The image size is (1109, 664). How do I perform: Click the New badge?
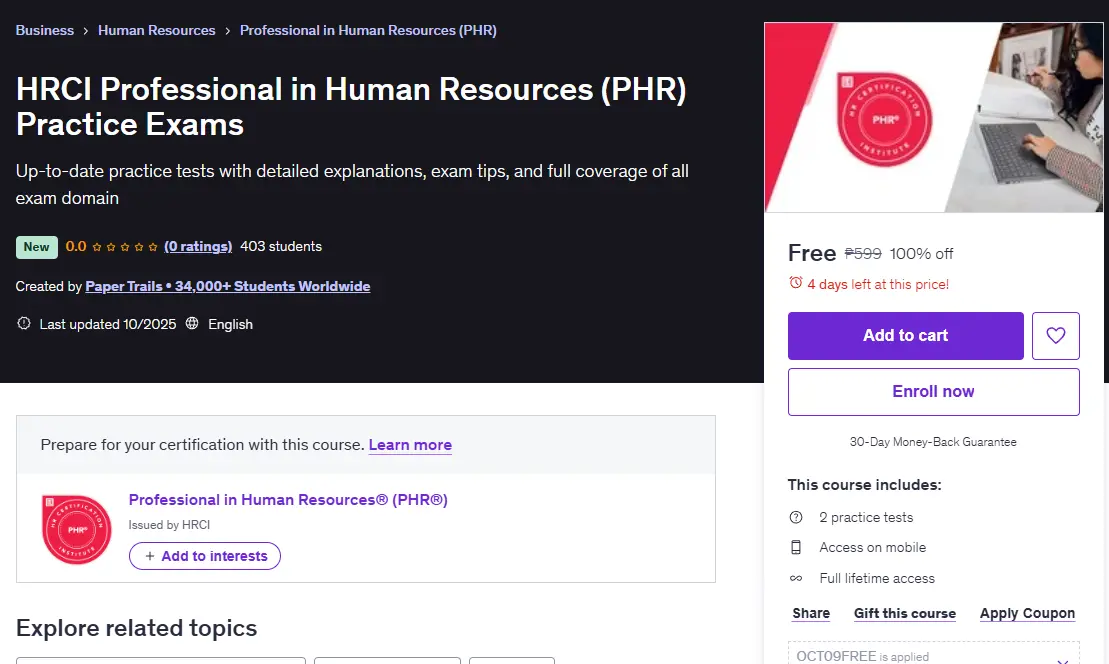tap(37, 247)
